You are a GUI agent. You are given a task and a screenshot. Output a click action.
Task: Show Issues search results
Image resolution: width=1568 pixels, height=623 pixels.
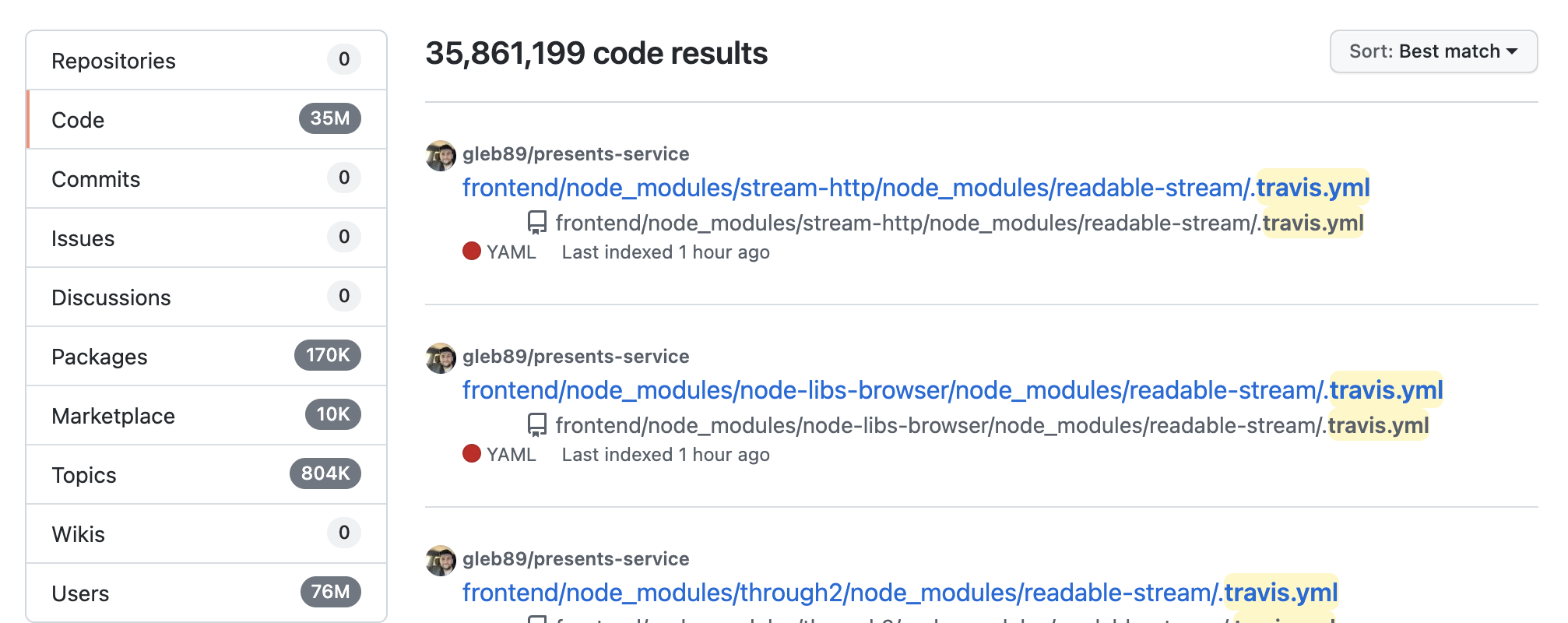point(206,238)
